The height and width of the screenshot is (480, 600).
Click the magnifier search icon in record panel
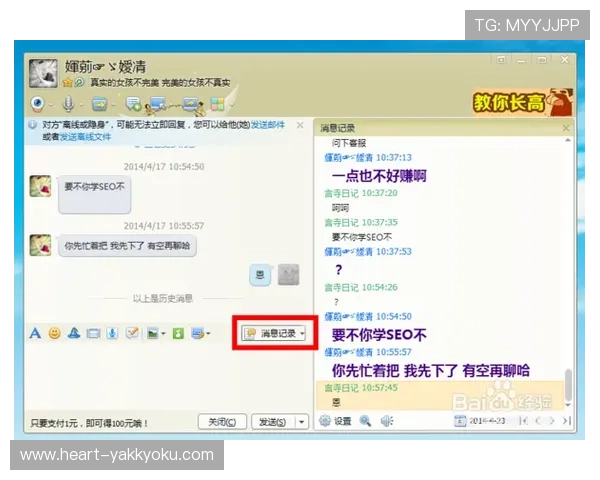click(x=365, y=421)
